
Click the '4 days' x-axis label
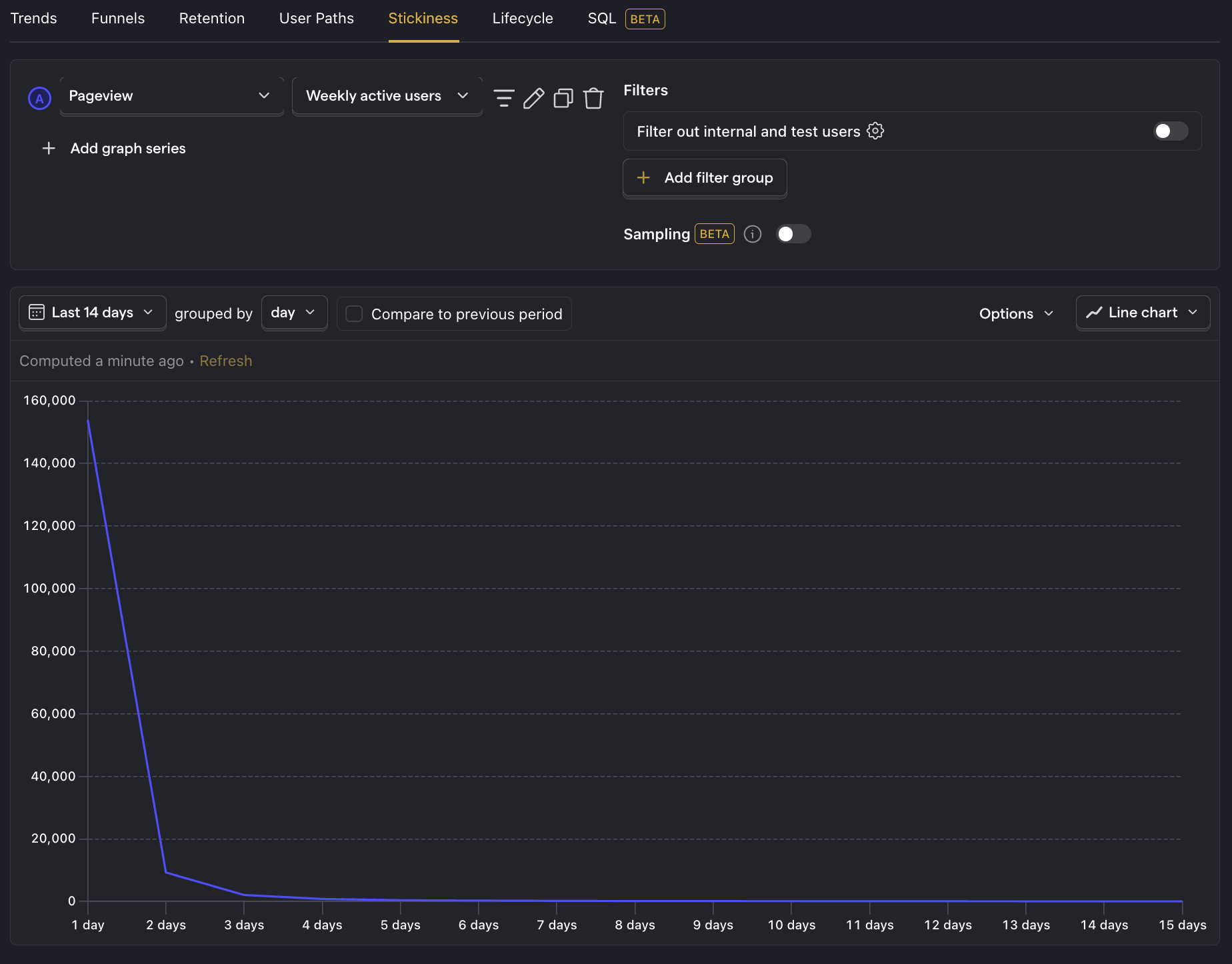[322, 925]
